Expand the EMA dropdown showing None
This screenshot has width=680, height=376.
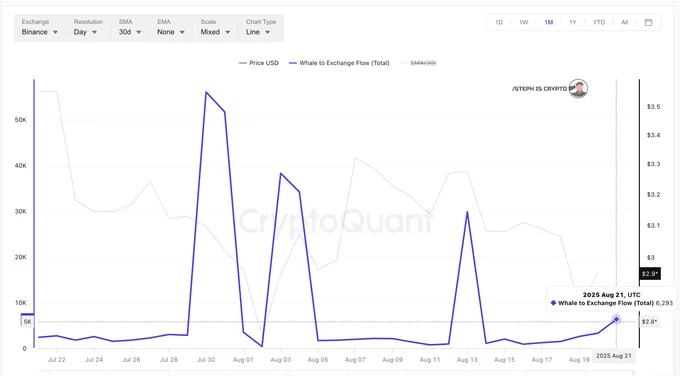coord(170,32)
